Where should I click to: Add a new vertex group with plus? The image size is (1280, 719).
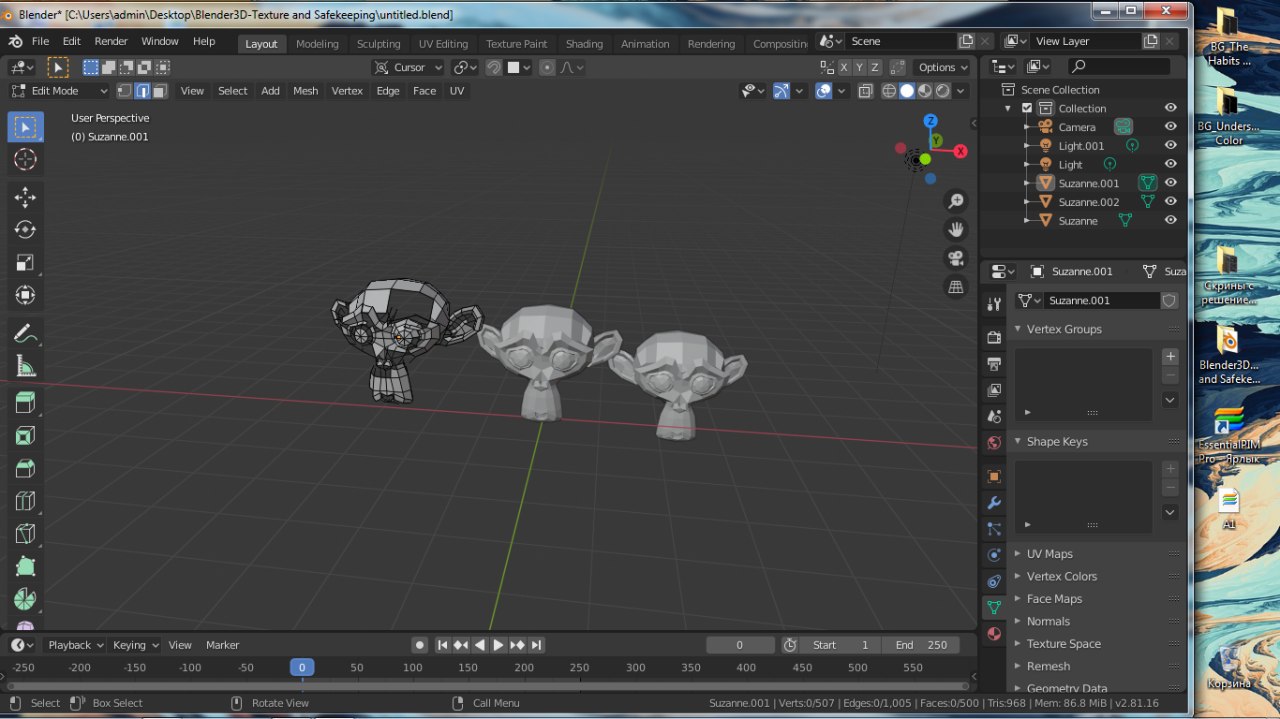tap(1170, 357)
